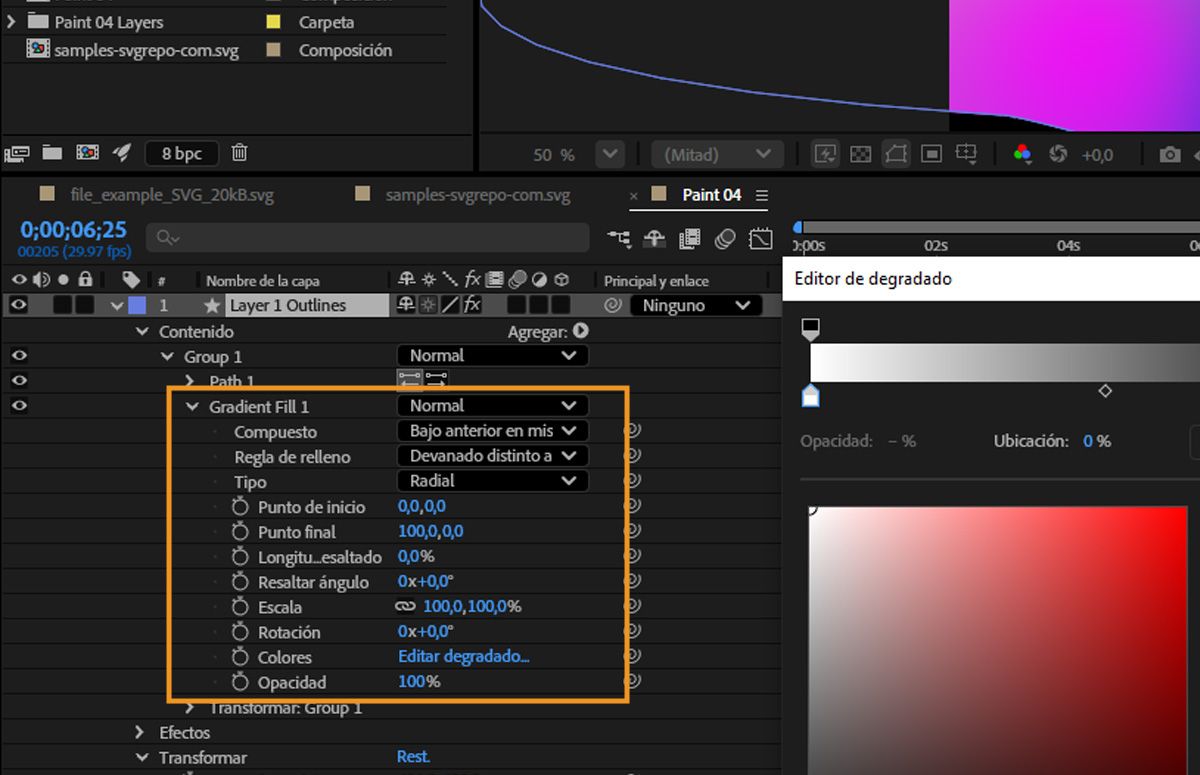This screenshot has height=775, width=1200.
Task: Reset exposure with the aperture icon
Action: (1058, 154)
